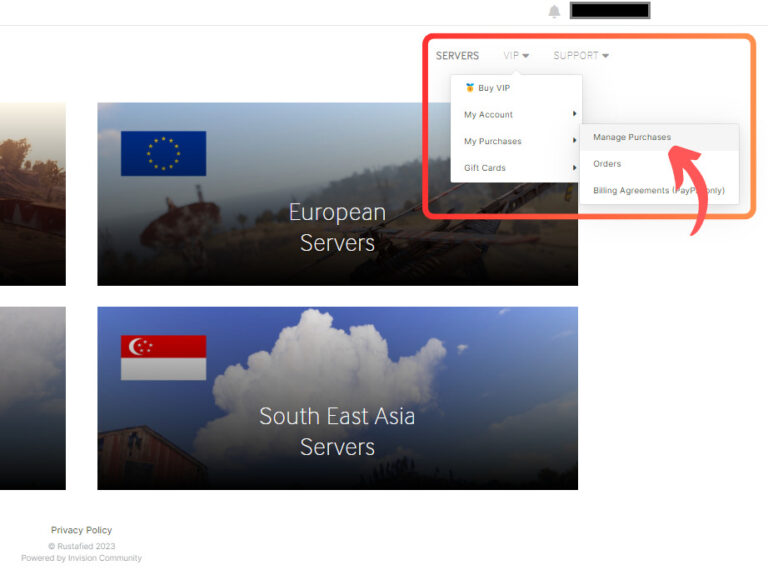Expand the My Account submenu arrow
Screen dimensions: 768x580
(574, 115)
